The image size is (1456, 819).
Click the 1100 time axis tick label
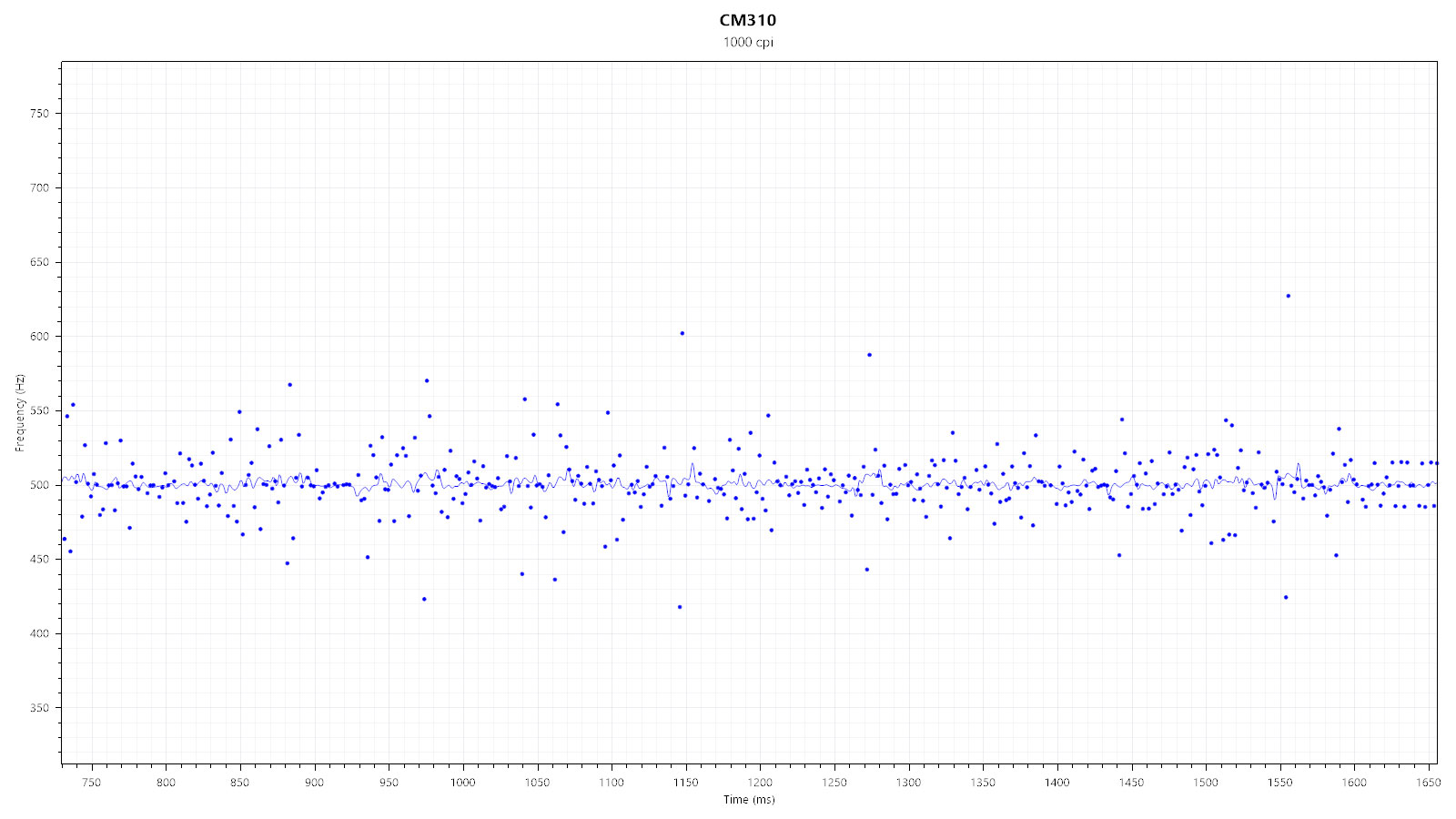click(x=612, y=783)
